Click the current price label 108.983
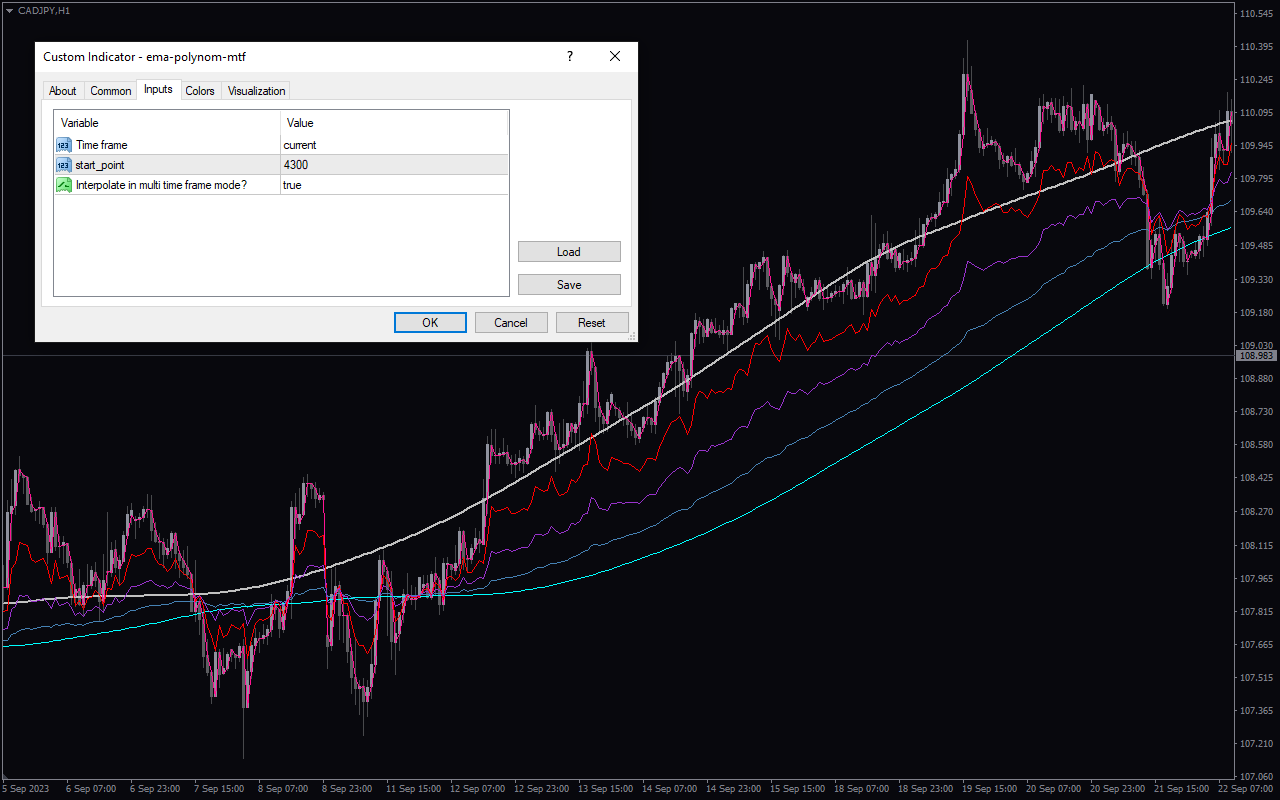This screenshot has height=800, width=1280. pos(1257,356)
